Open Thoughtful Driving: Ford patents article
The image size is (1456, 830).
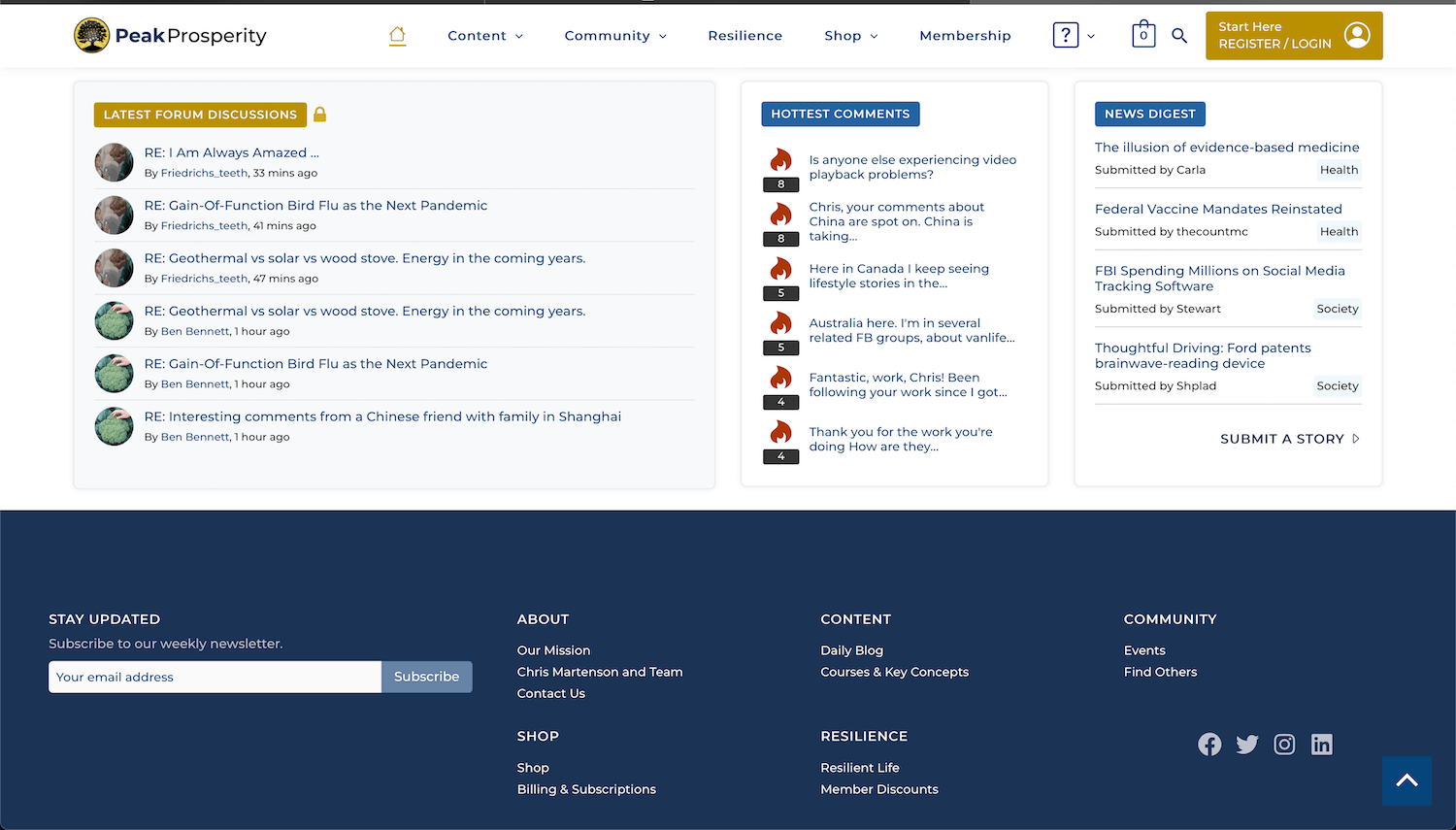coord(1203,355)
